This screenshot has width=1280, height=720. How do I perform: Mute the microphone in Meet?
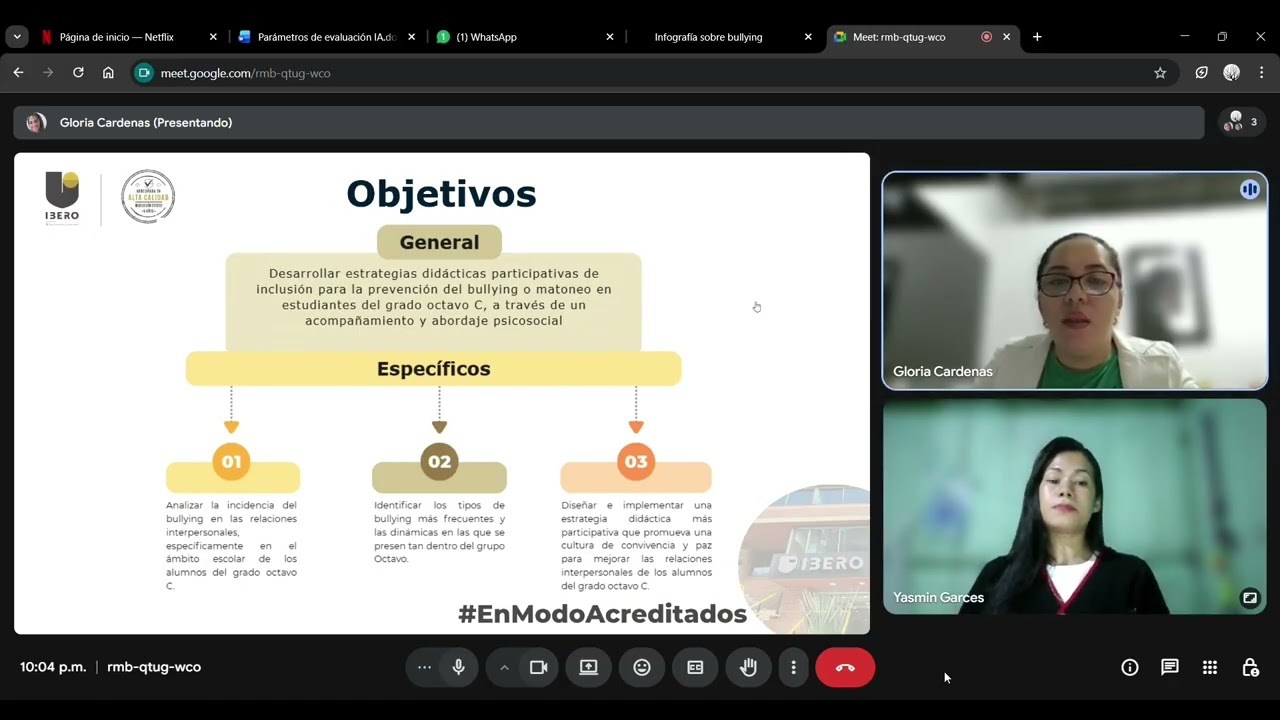coord(459,667)
